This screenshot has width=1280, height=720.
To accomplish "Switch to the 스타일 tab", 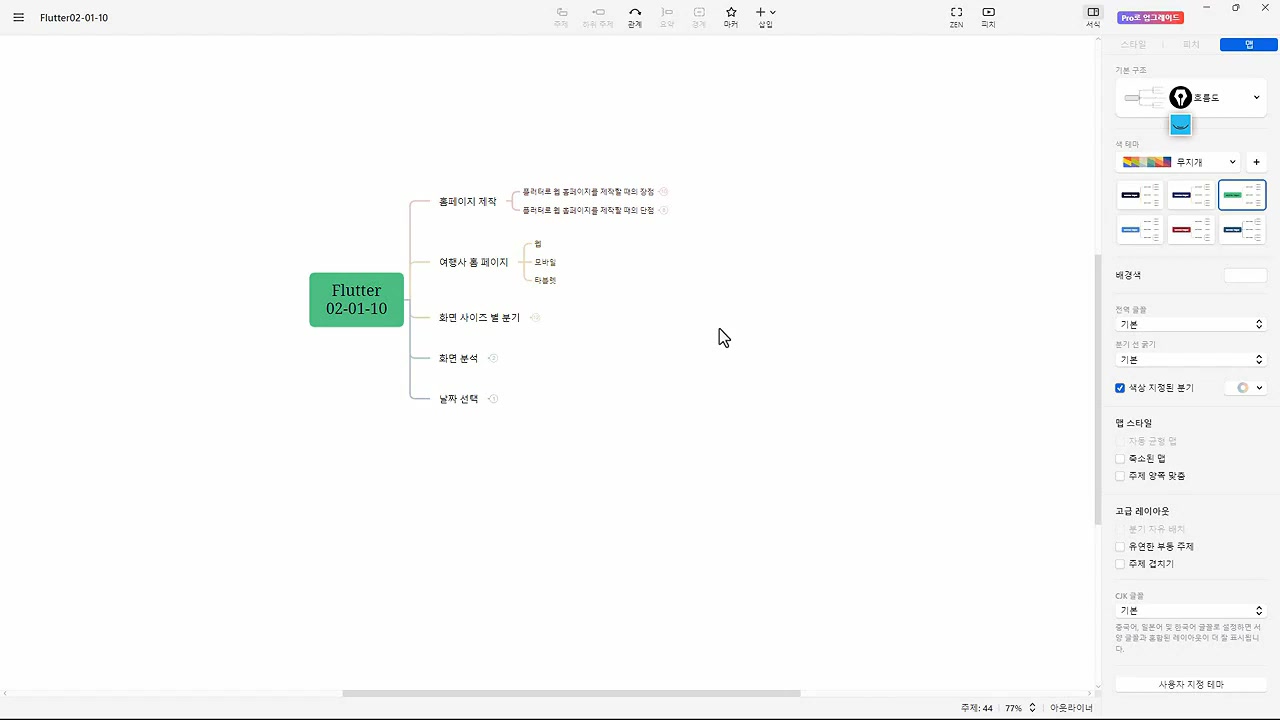I will click(1133, 45).
